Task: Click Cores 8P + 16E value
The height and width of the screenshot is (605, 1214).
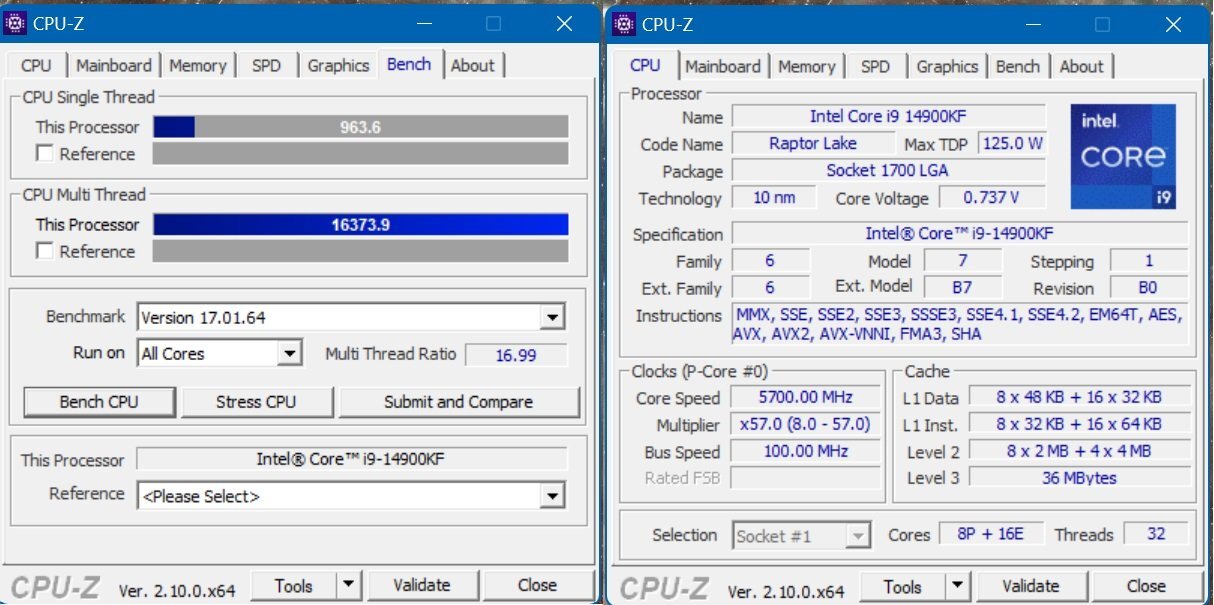Action: 993,534
